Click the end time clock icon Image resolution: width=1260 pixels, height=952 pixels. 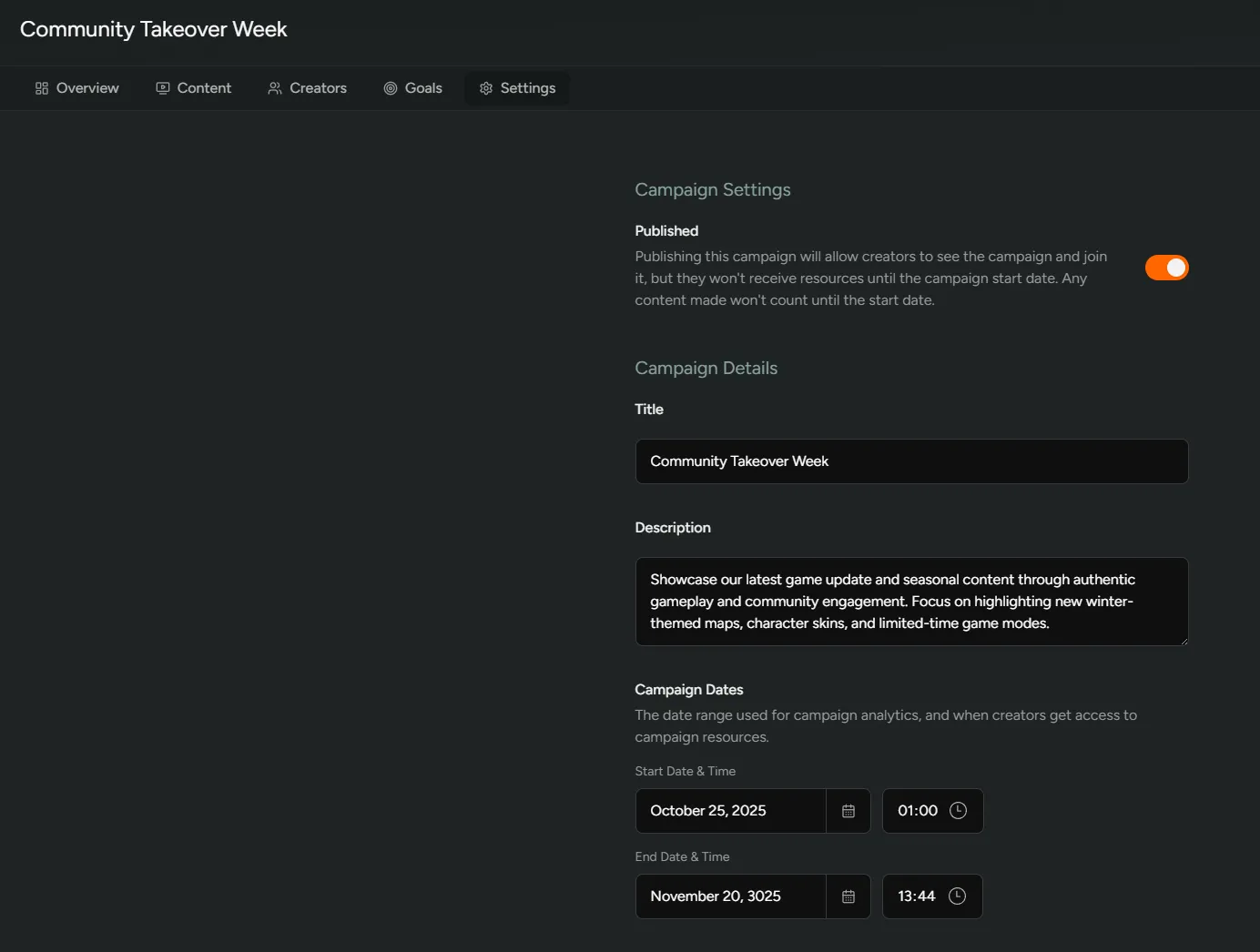(x=957, y=896)
